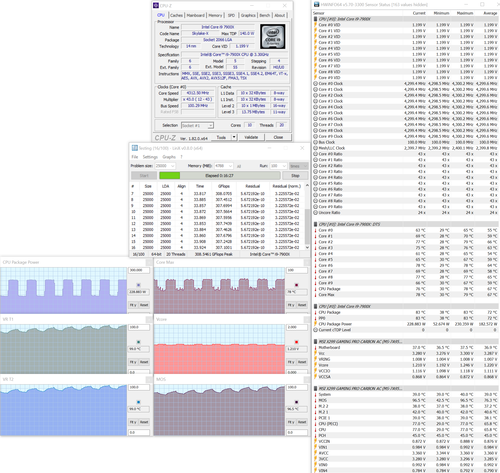
Task: Click the Stop button in LinX
Action: pyautogui.click(x=295, y=175)
